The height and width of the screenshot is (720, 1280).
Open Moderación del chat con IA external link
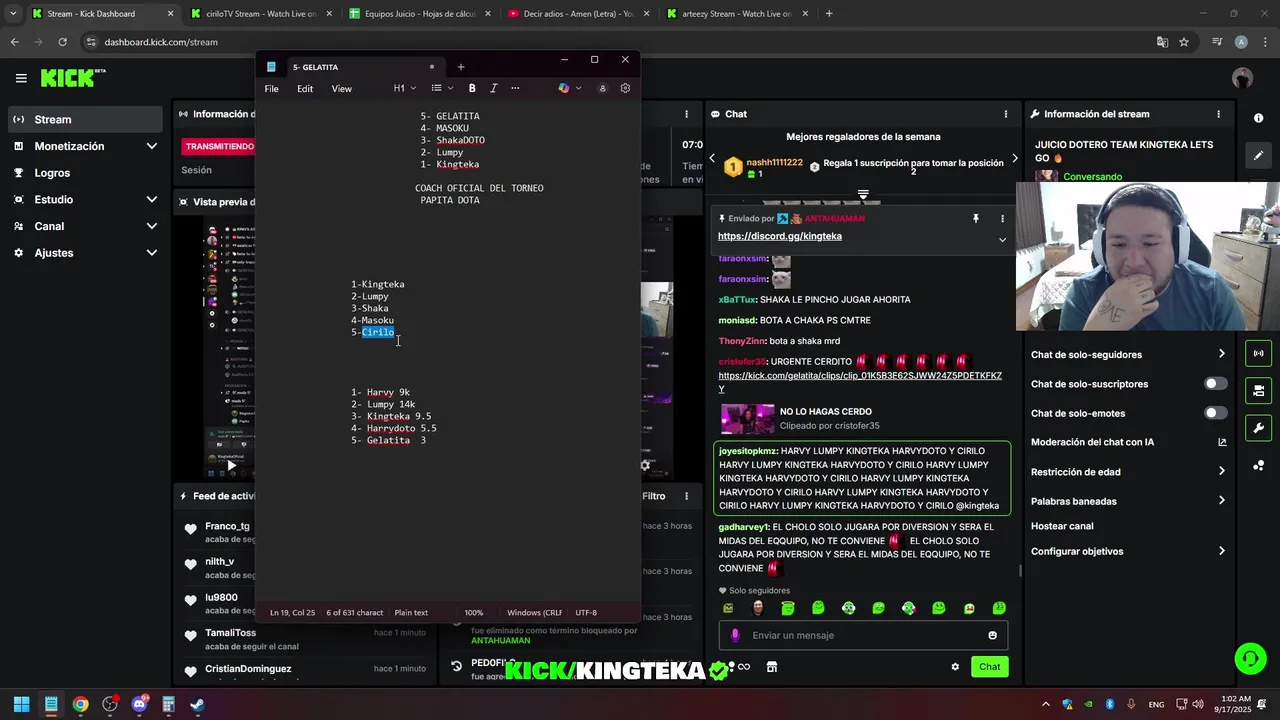tap(1222, 442)
